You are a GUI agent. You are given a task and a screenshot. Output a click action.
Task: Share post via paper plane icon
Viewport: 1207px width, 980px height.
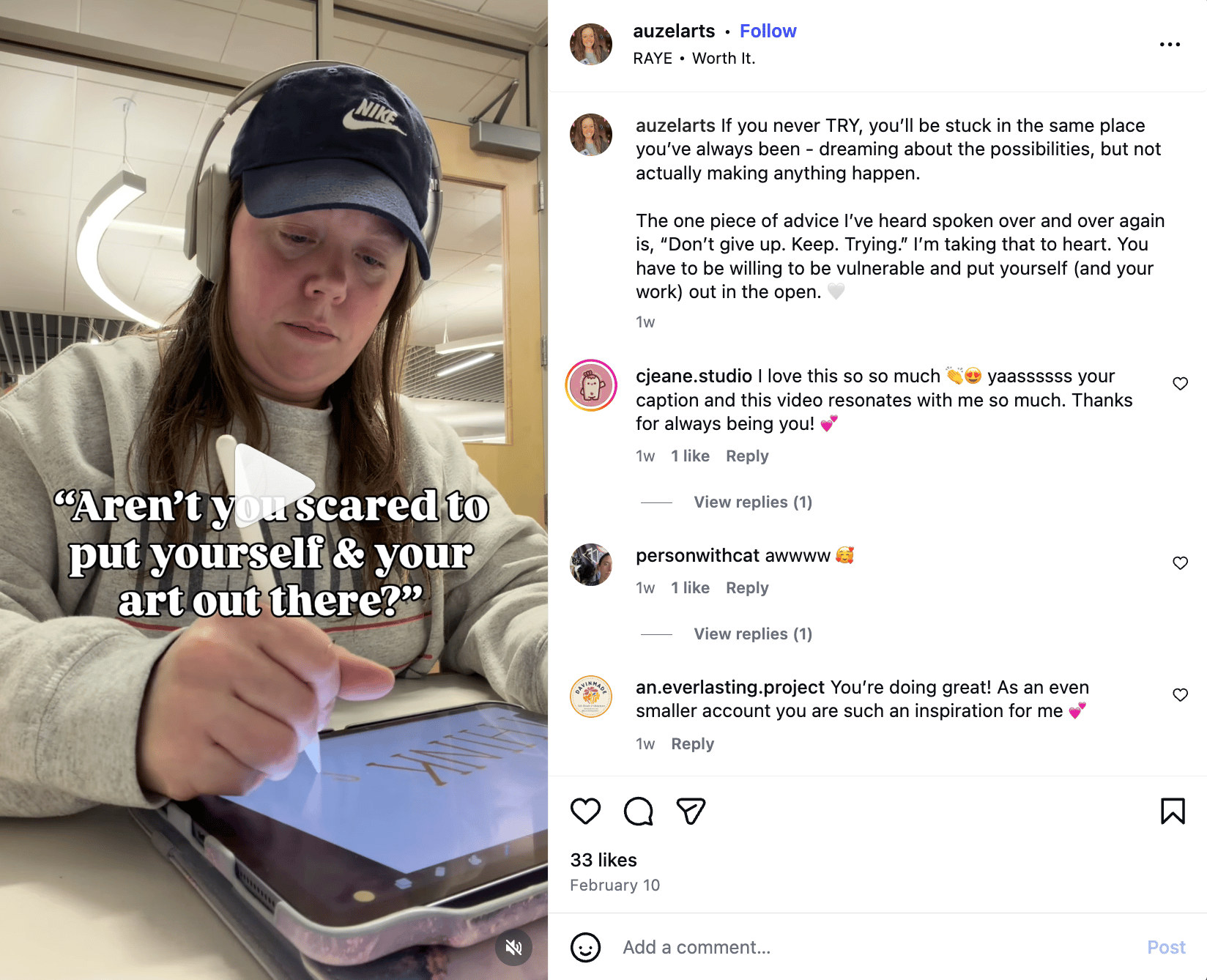(691, 811)
